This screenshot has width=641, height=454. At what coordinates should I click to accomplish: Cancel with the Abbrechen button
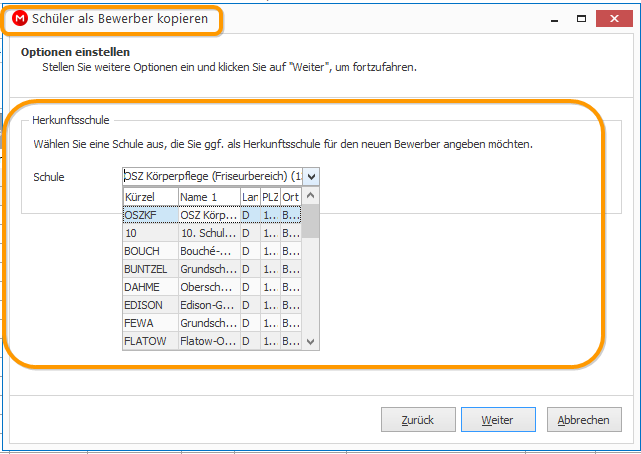click(584, 420)
